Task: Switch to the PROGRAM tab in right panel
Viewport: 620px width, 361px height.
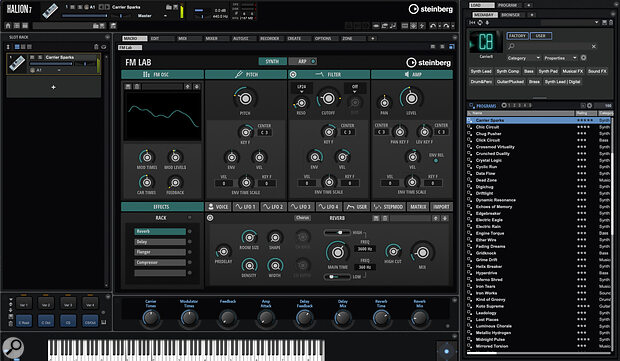Action: pos(507,5)
